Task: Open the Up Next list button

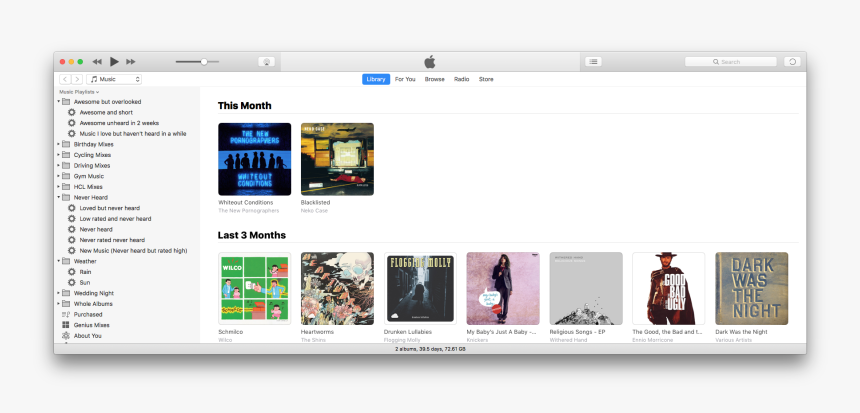Action: click(593, 61)
